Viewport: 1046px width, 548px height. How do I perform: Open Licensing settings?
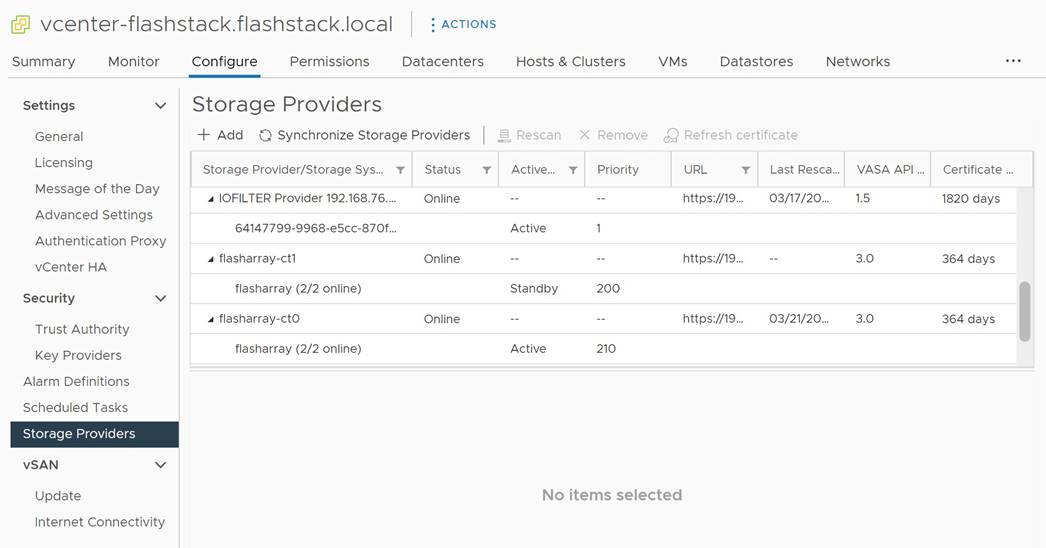point(63,163)
